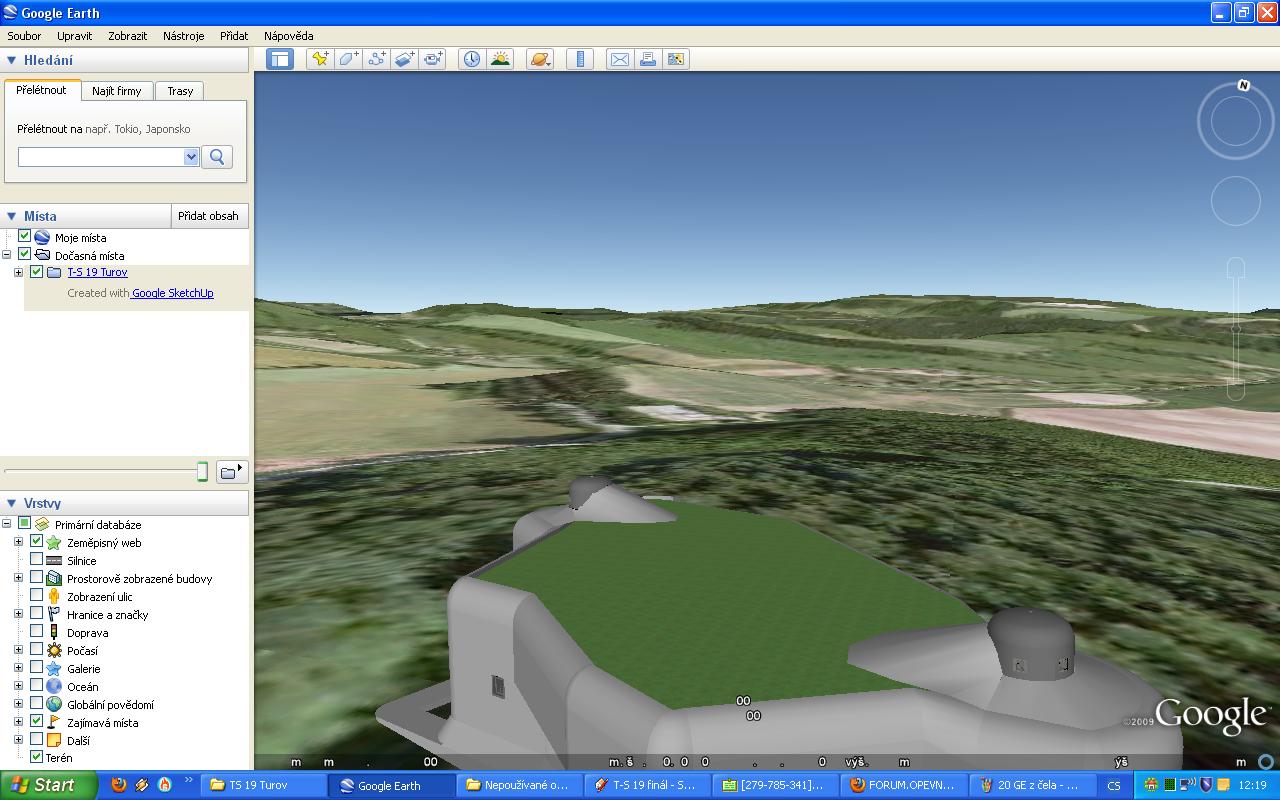Select the Add Path tool

(x=376, y=59)
